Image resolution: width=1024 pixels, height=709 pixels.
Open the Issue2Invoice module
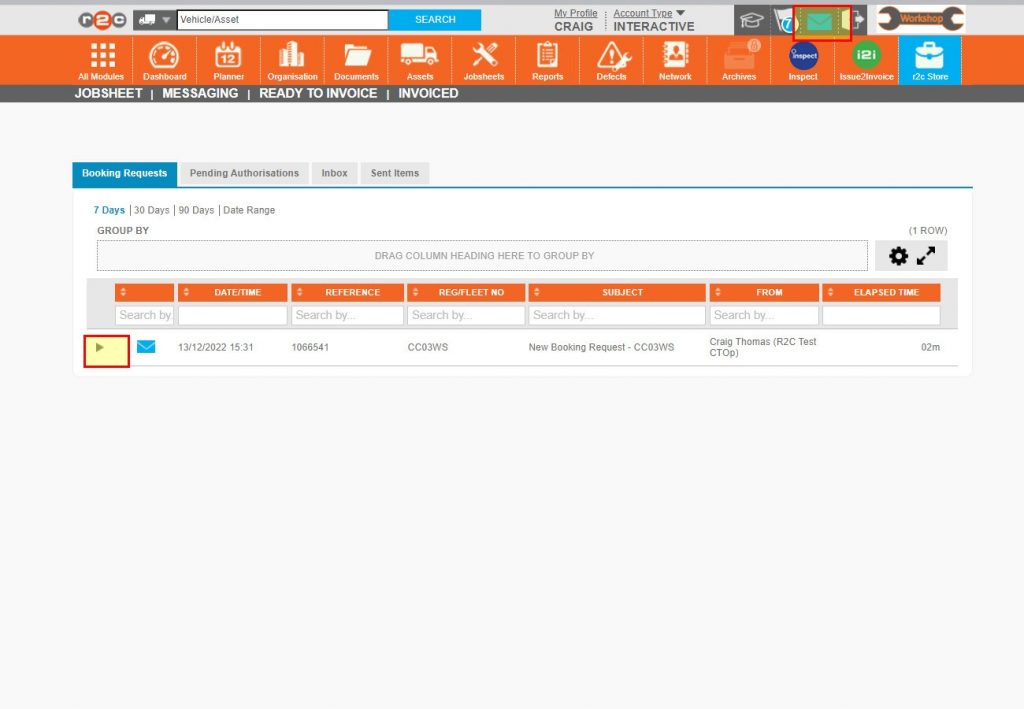(866, 58)
